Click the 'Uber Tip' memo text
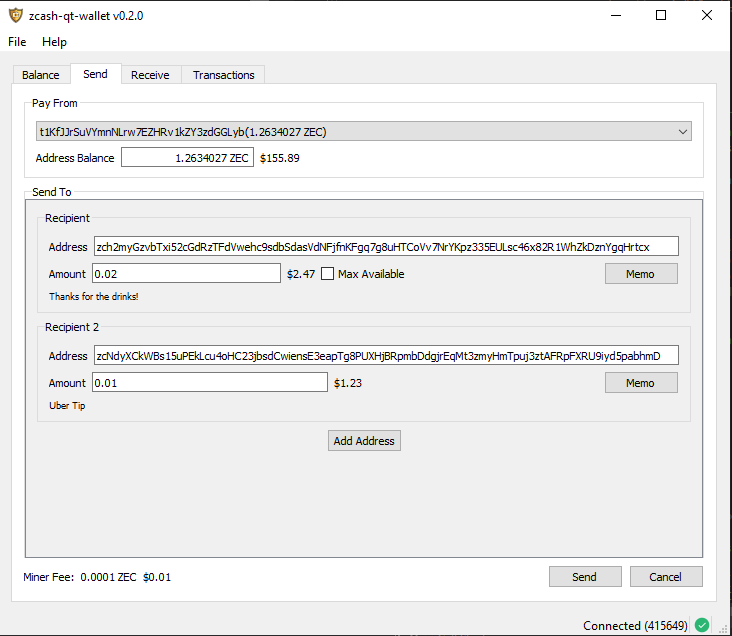732x636 pixels. pos(67,405)
